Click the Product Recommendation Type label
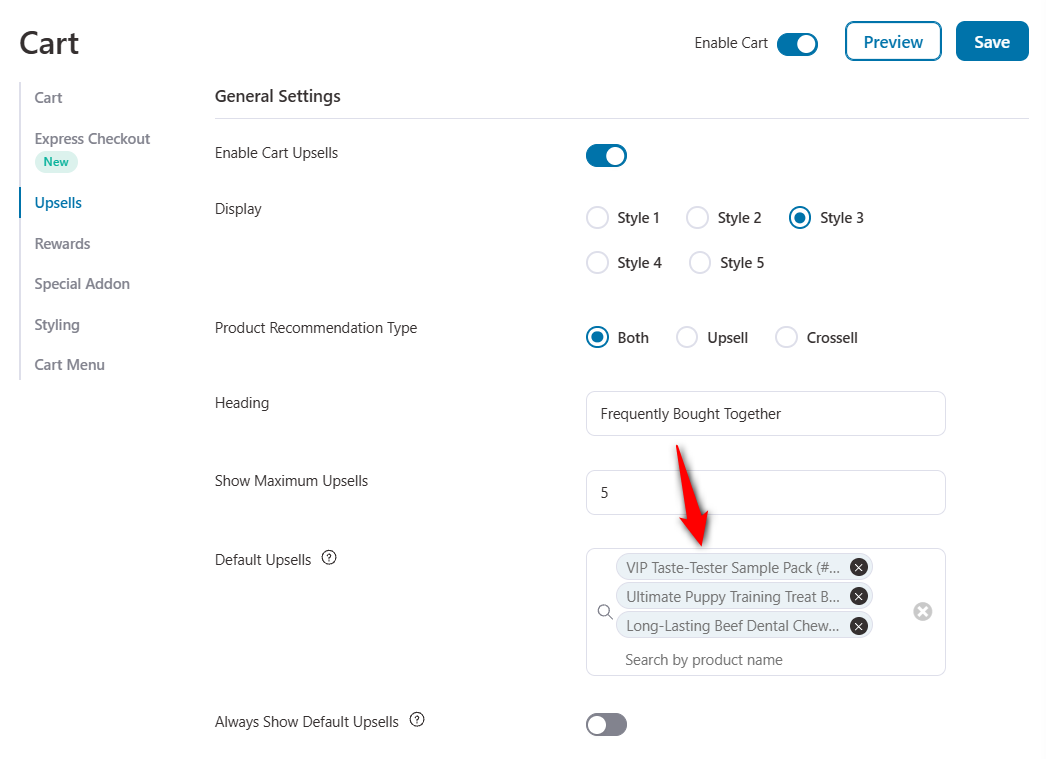1046x759 pixels. pos(316,328)
